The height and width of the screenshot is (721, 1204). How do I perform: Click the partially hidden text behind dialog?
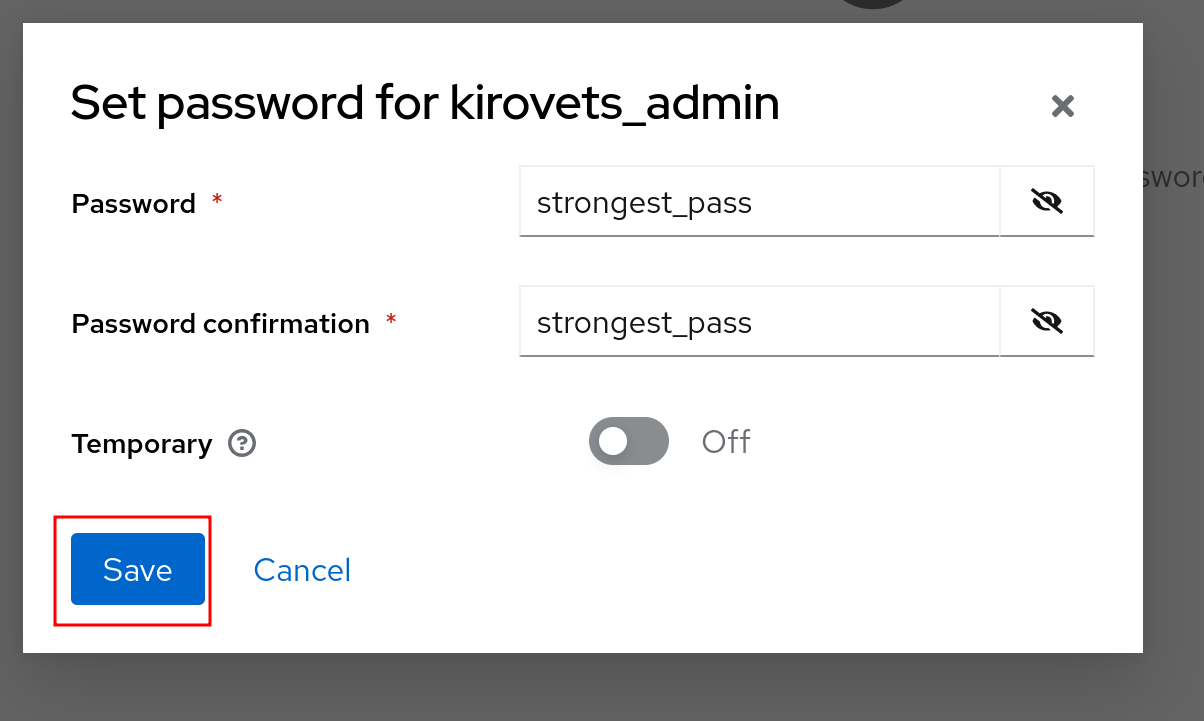tap(1173, 178)
